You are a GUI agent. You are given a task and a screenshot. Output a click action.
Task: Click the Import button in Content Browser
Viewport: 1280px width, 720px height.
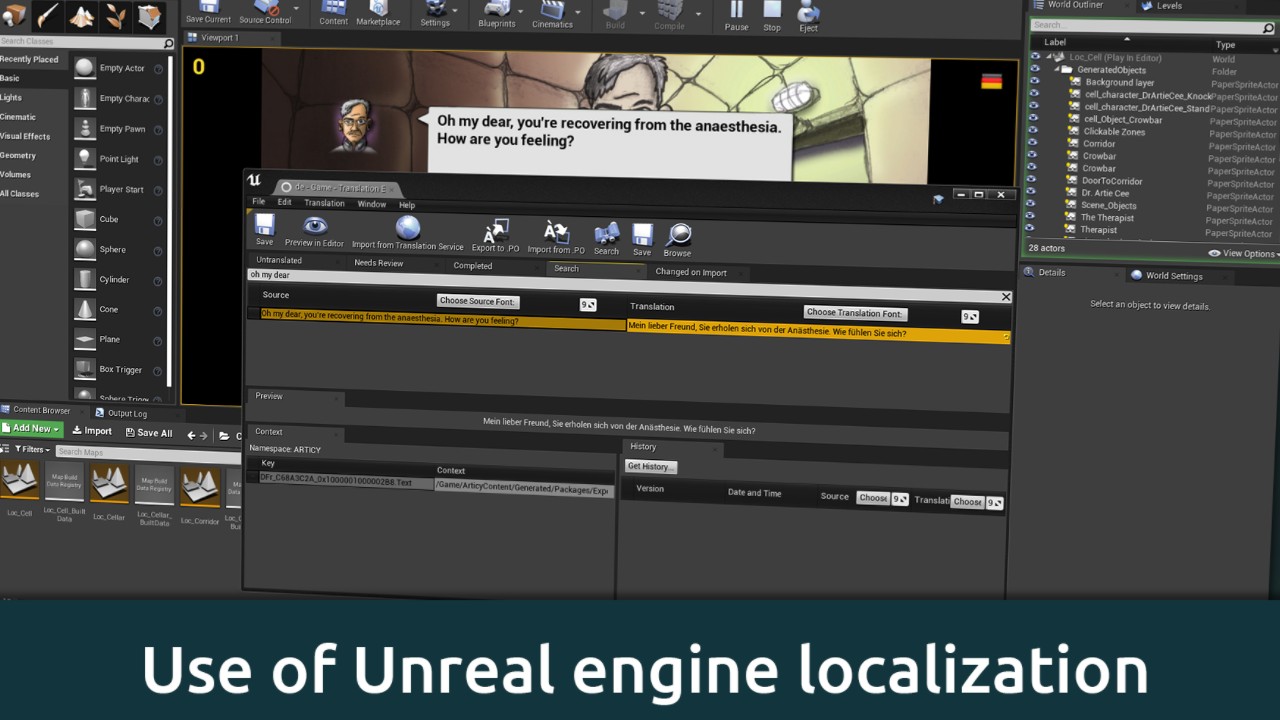tap(92, 431)
